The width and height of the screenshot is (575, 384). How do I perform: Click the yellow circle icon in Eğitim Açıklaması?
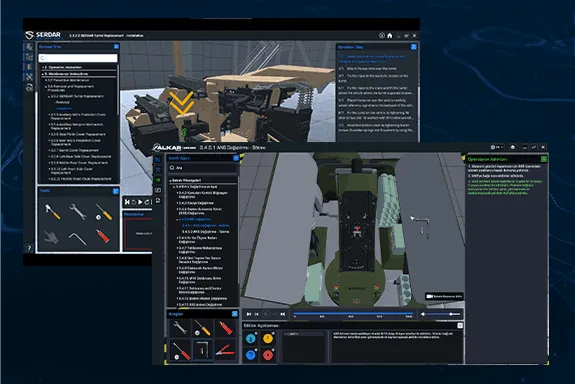point(268,338)
